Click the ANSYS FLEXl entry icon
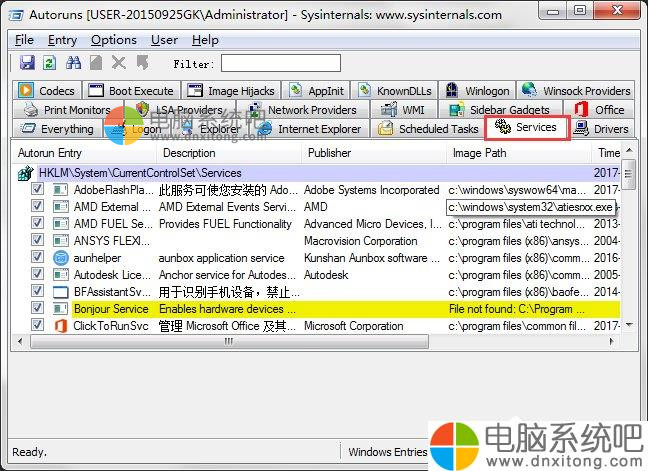 (x=61, y=241)
